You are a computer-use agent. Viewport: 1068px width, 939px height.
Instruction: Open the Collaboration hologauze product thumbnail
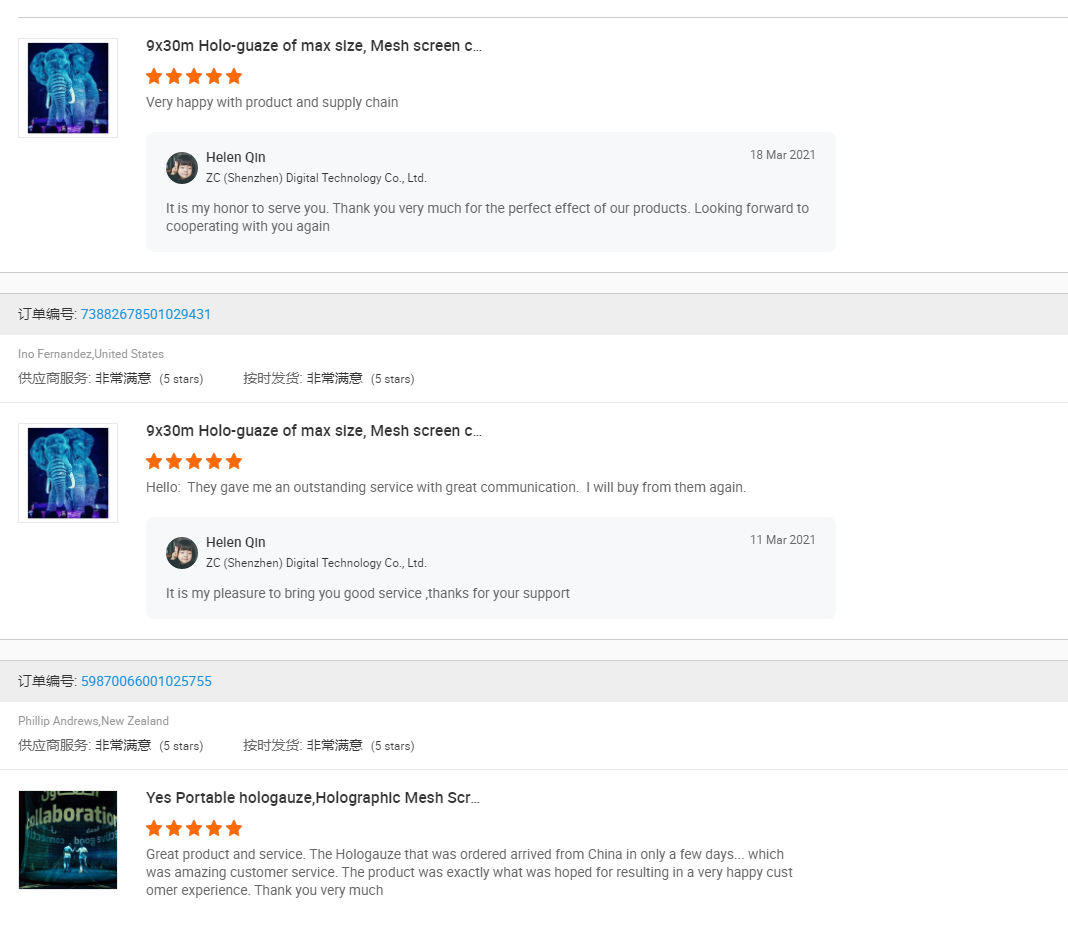point(67,840)
